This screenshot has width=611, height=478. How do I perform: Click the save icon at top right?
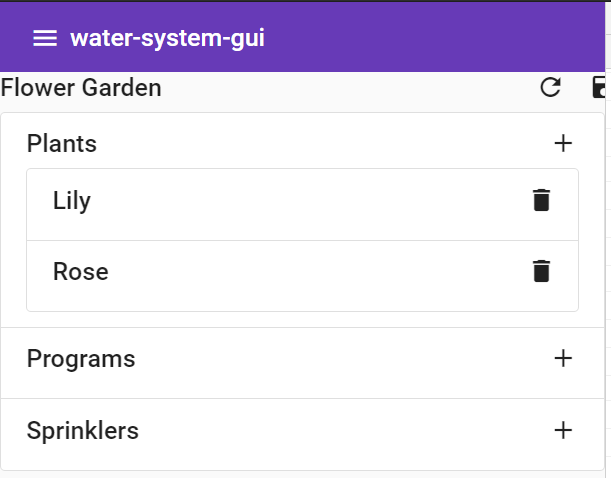[x=601, y=88]
